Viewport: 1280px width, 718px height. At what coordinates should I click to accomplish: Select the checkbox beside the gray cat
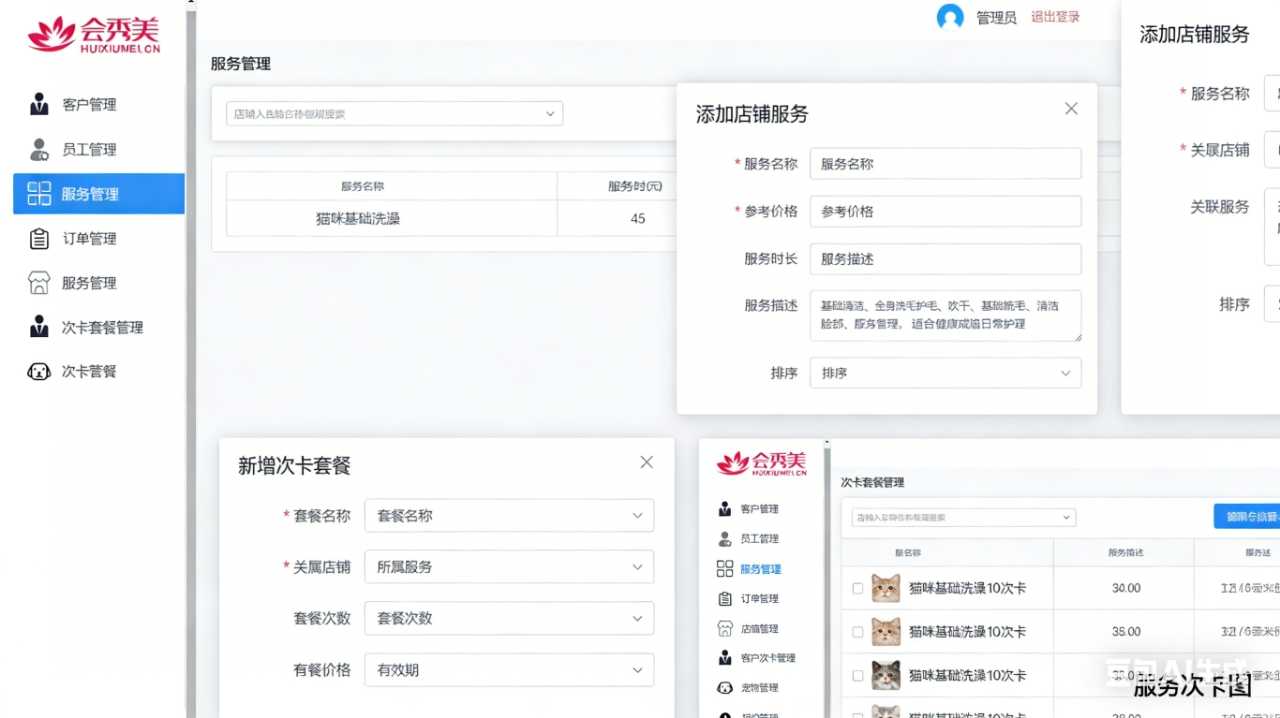[857, 676]
